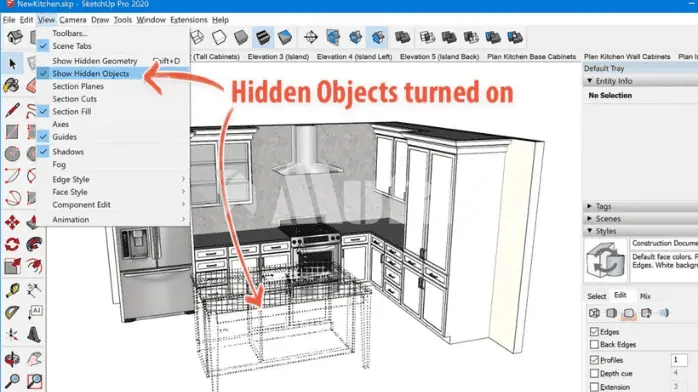The height and width of the screenshot is (392, 698).
Task: Switch to Elevation 3 (Island) scene tab
Action: pos(278,57)
